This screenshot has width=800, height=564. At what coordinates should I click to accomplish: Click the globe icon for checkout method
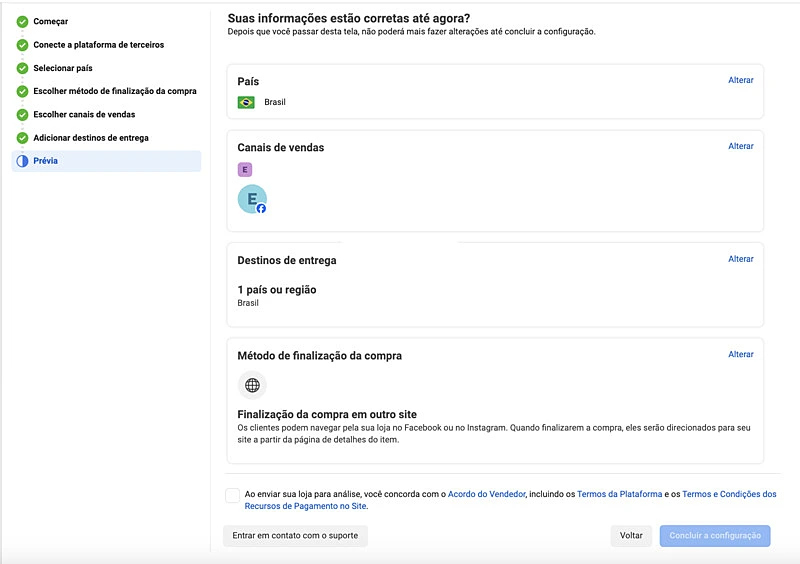(x=252, y=385)
